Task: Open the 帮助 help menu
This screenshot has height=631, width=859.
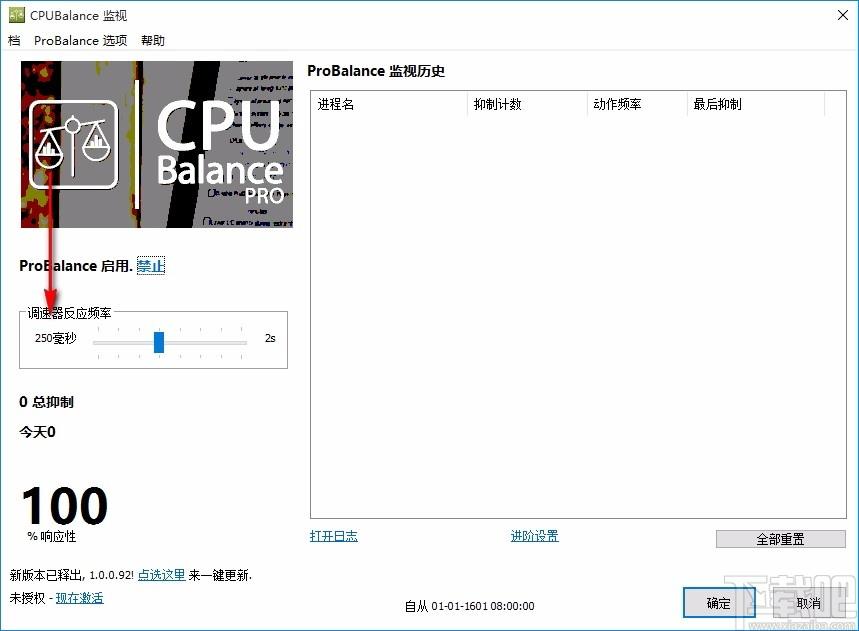Action: click(152, 41)
